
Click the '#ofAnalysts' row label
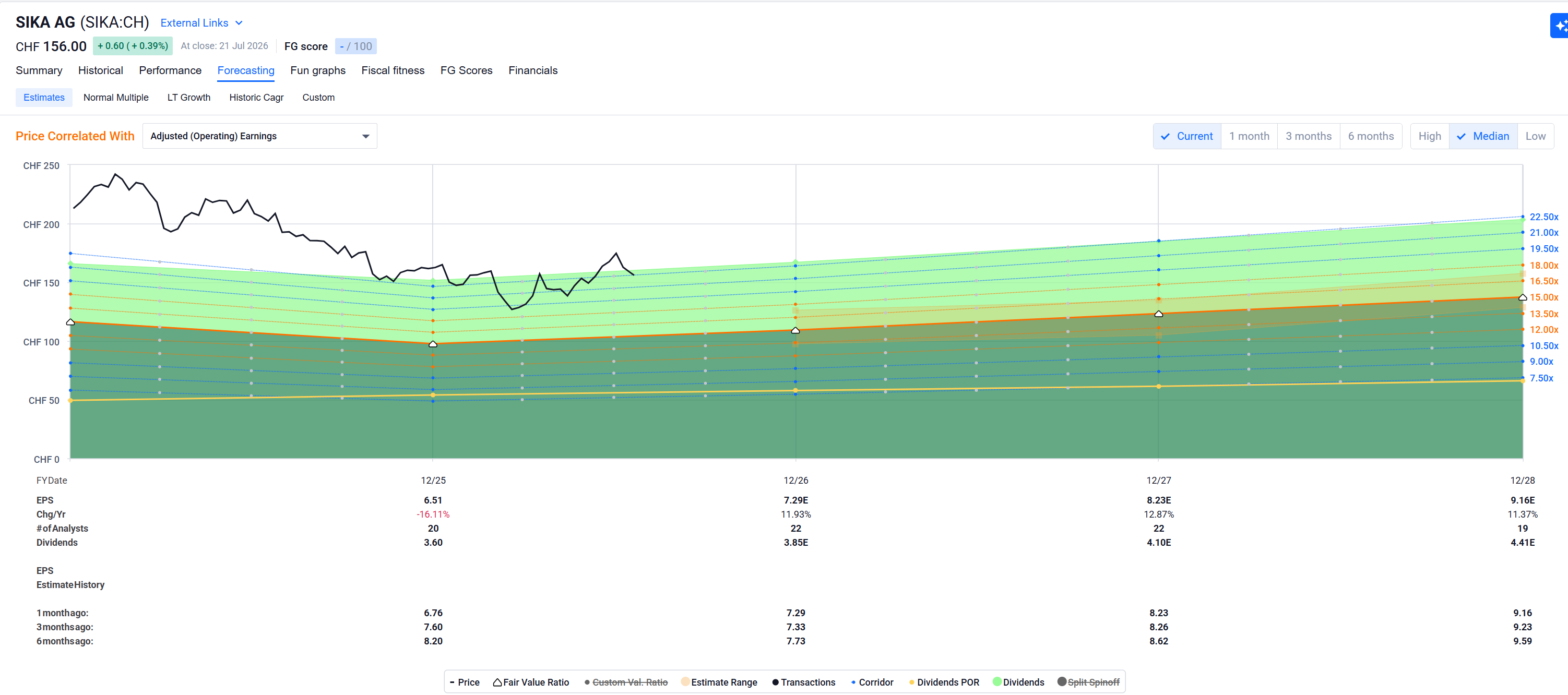62,528
